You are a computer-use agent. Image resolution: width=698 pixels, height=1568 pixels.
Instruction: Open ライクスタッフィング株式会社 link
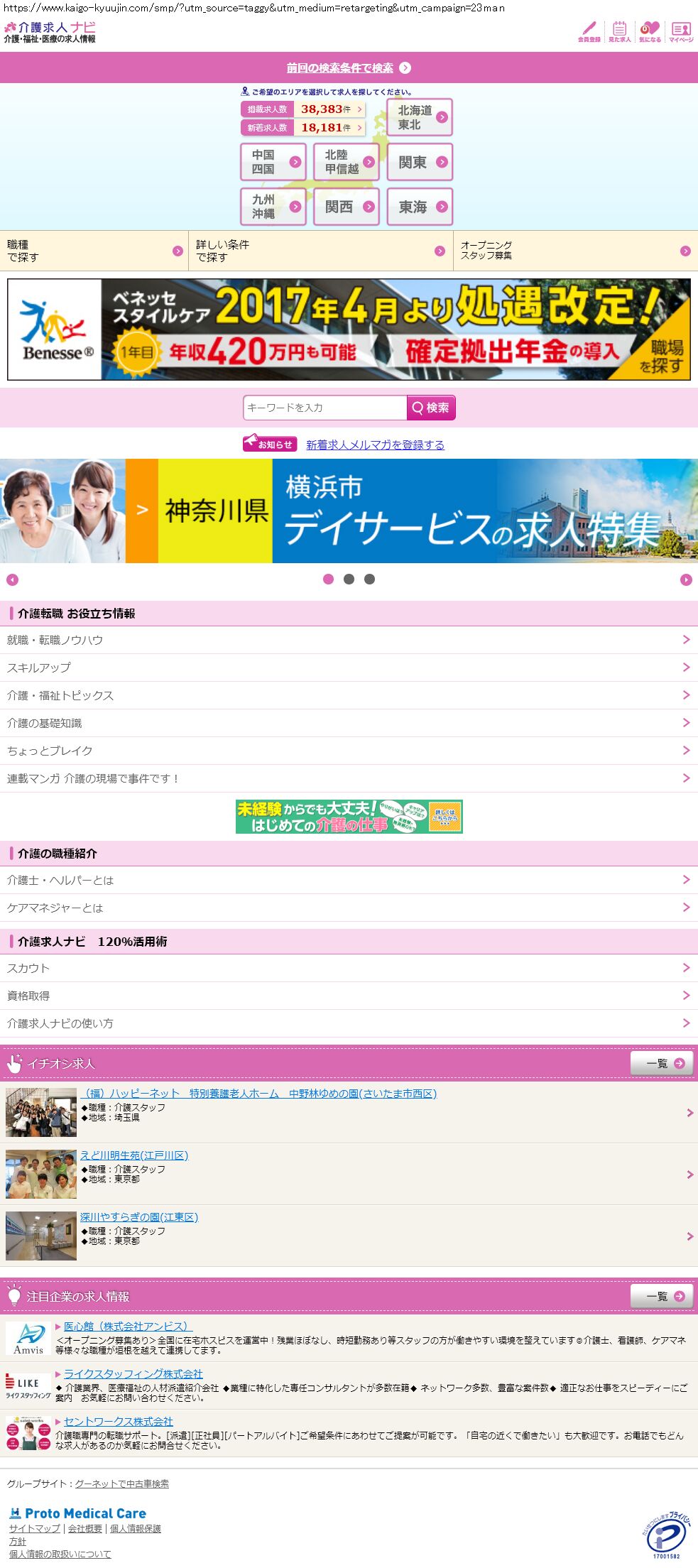(x=133, y=1373)
